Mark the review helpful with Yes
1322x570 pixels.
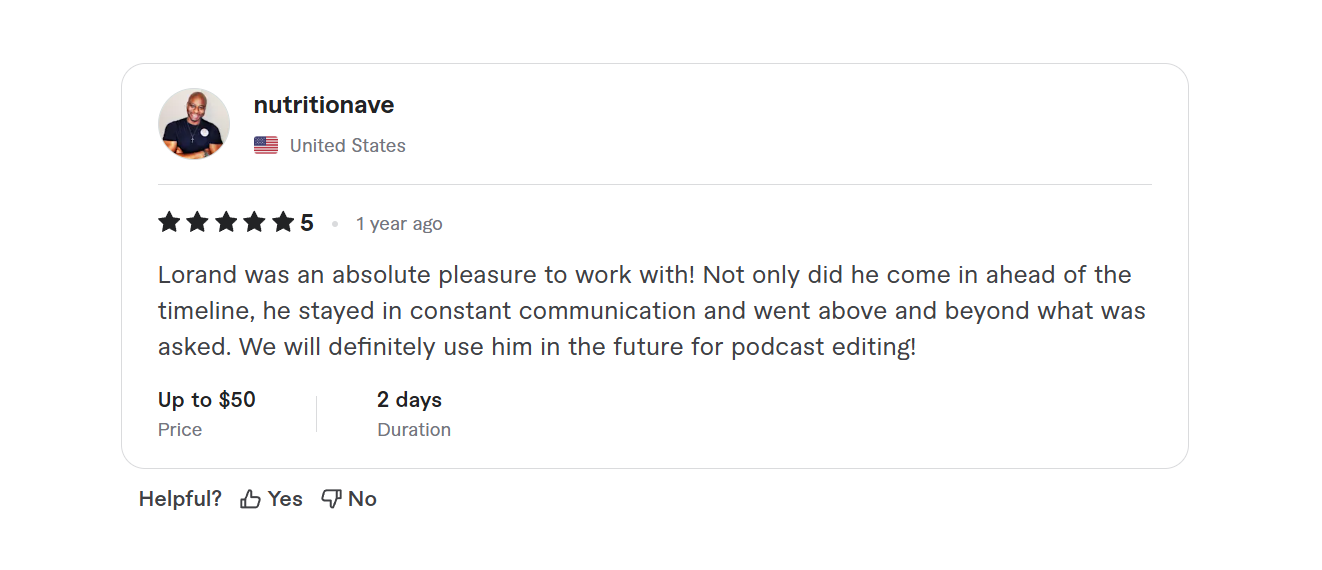point(285,499)
